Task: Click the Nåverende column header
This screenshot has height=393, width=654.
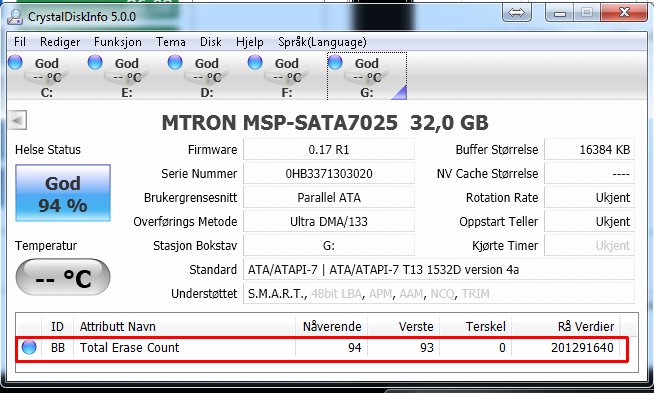Action: tap(332, 326)
